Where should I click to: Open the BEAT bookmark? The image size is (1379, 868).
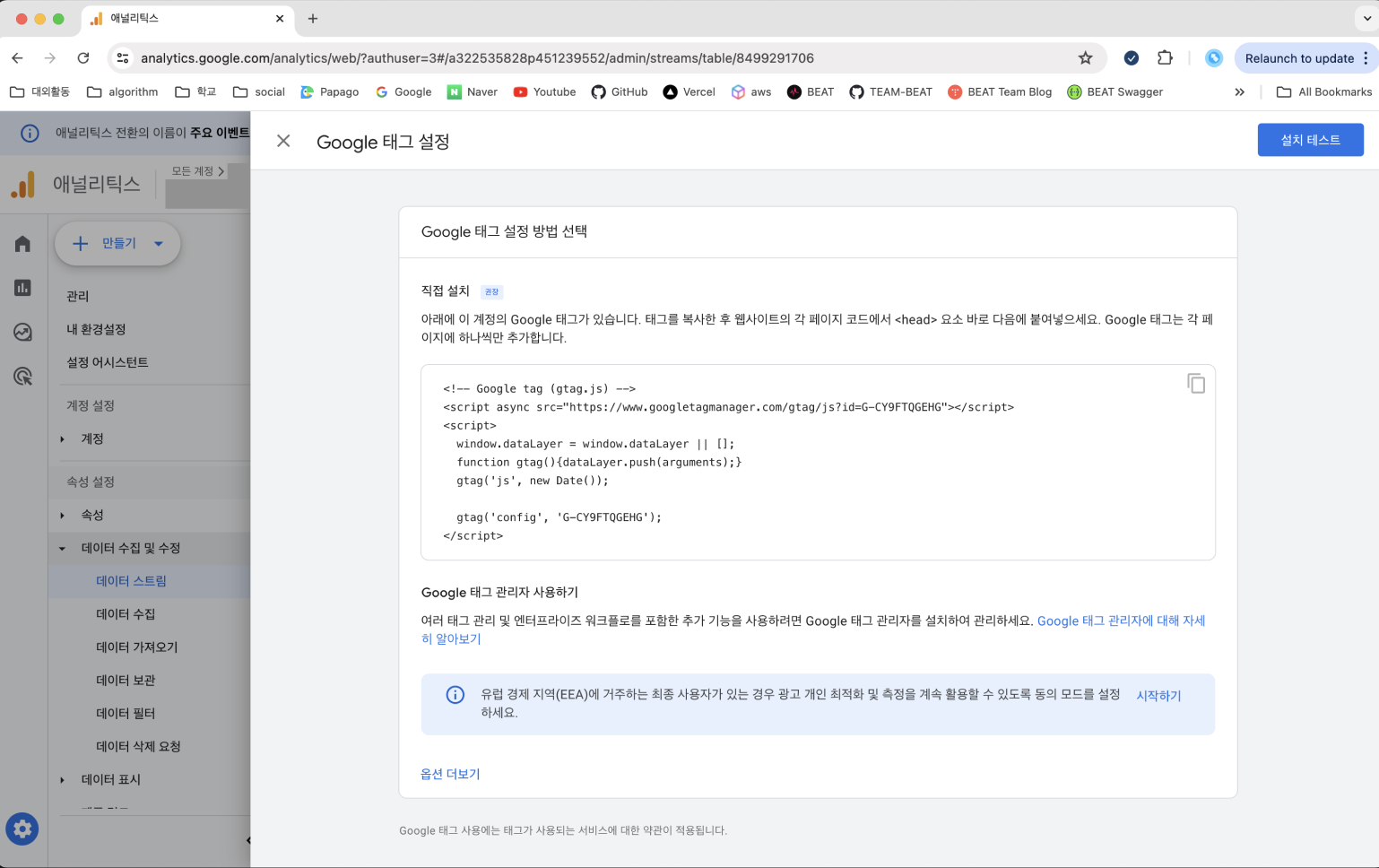point(811,91)
